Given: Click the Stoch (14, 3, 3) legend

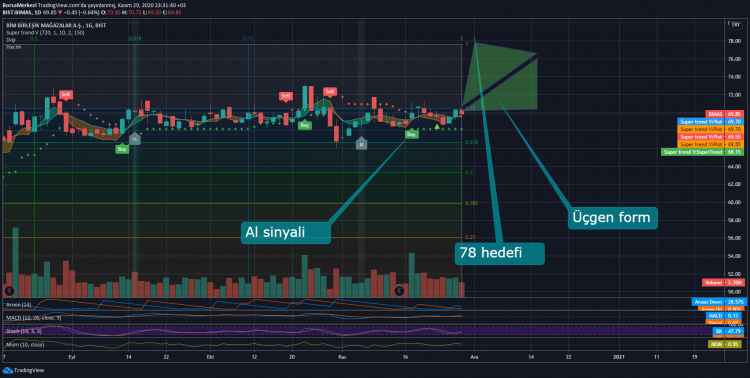Looking at the screenshot, I should (x=23, y=331).
